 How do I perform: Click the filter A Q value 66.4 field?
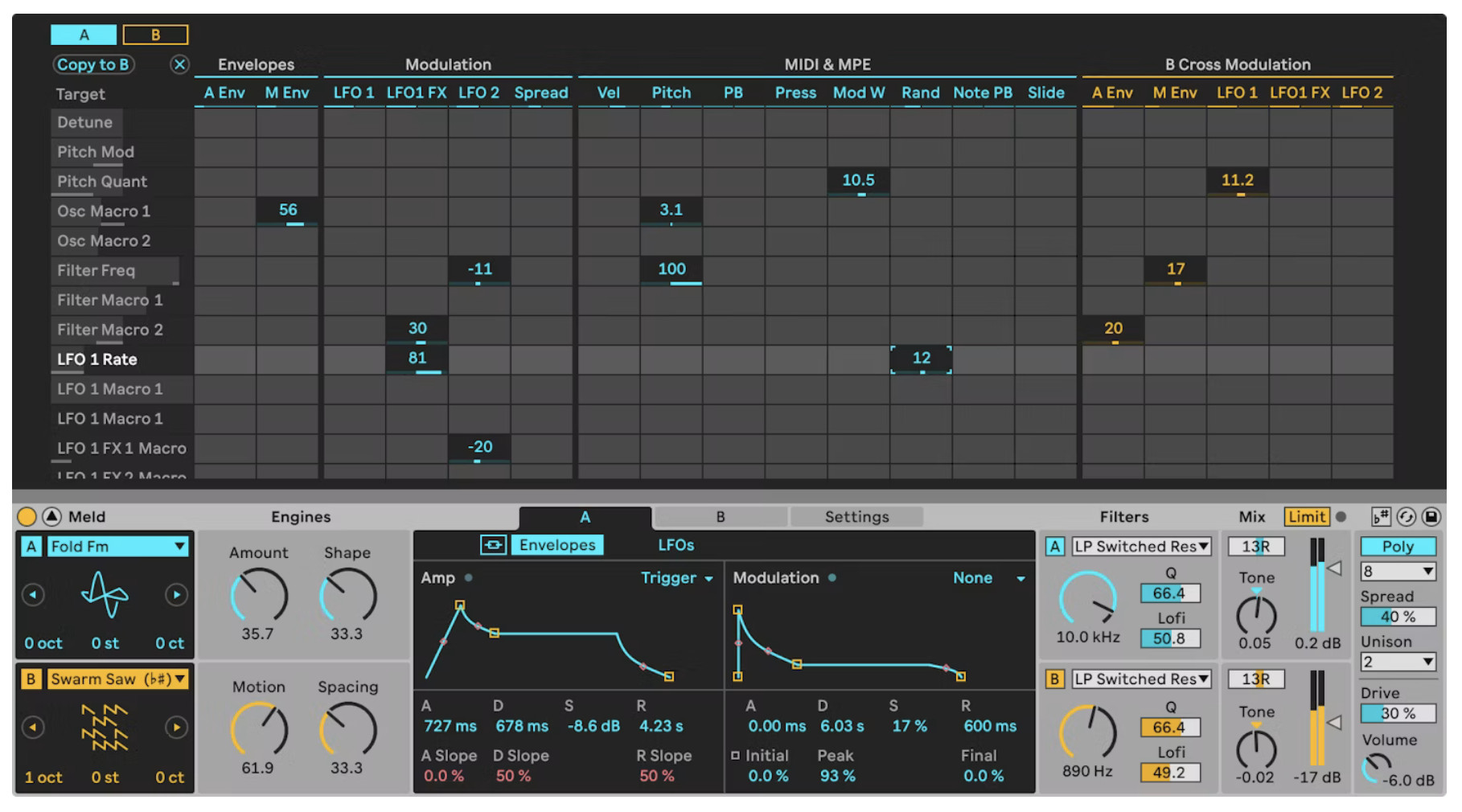(1170, 593)
